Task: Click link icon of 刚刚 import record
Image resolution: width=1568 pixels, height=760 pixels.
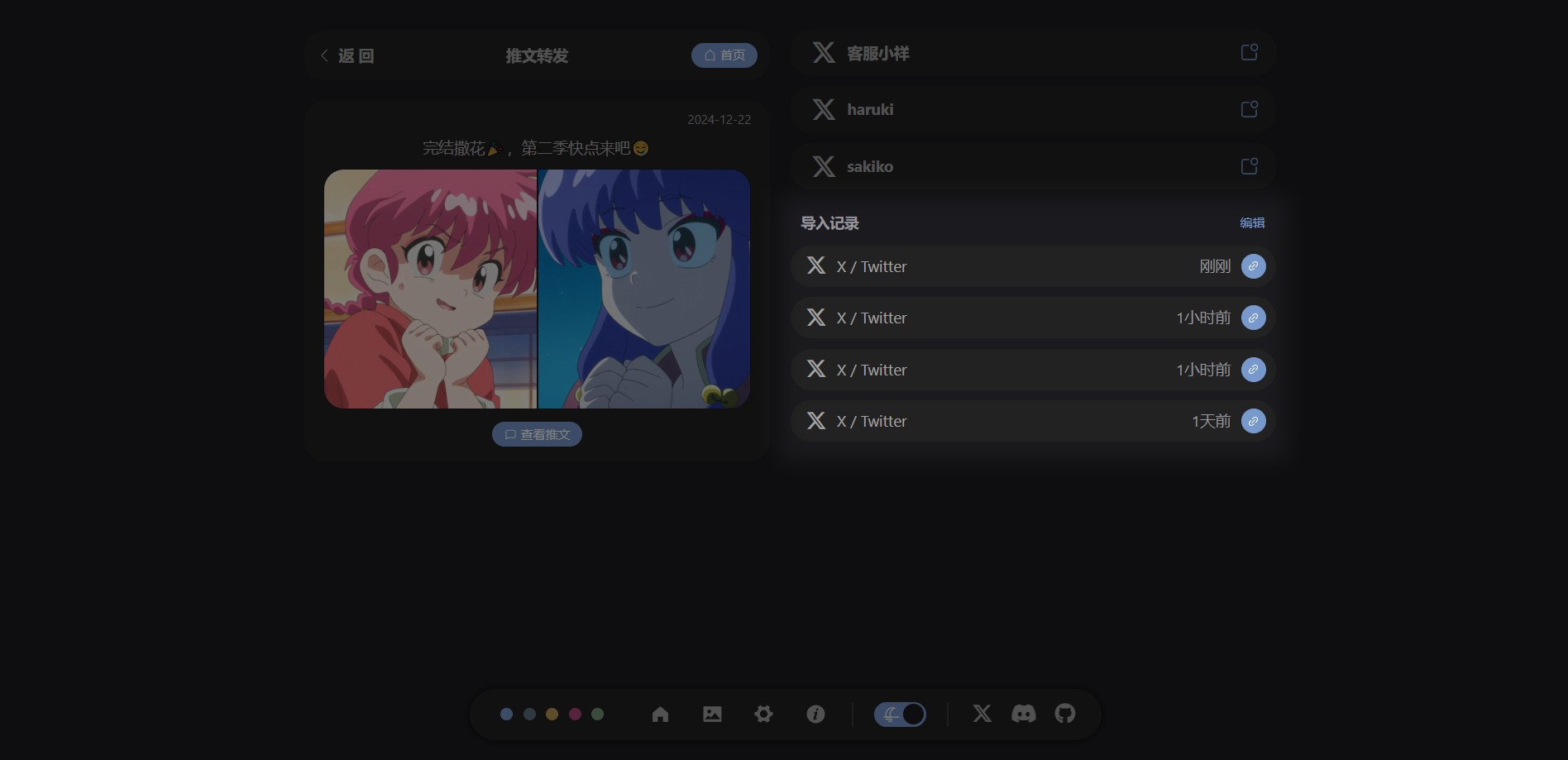Action: coord(1253,266)
